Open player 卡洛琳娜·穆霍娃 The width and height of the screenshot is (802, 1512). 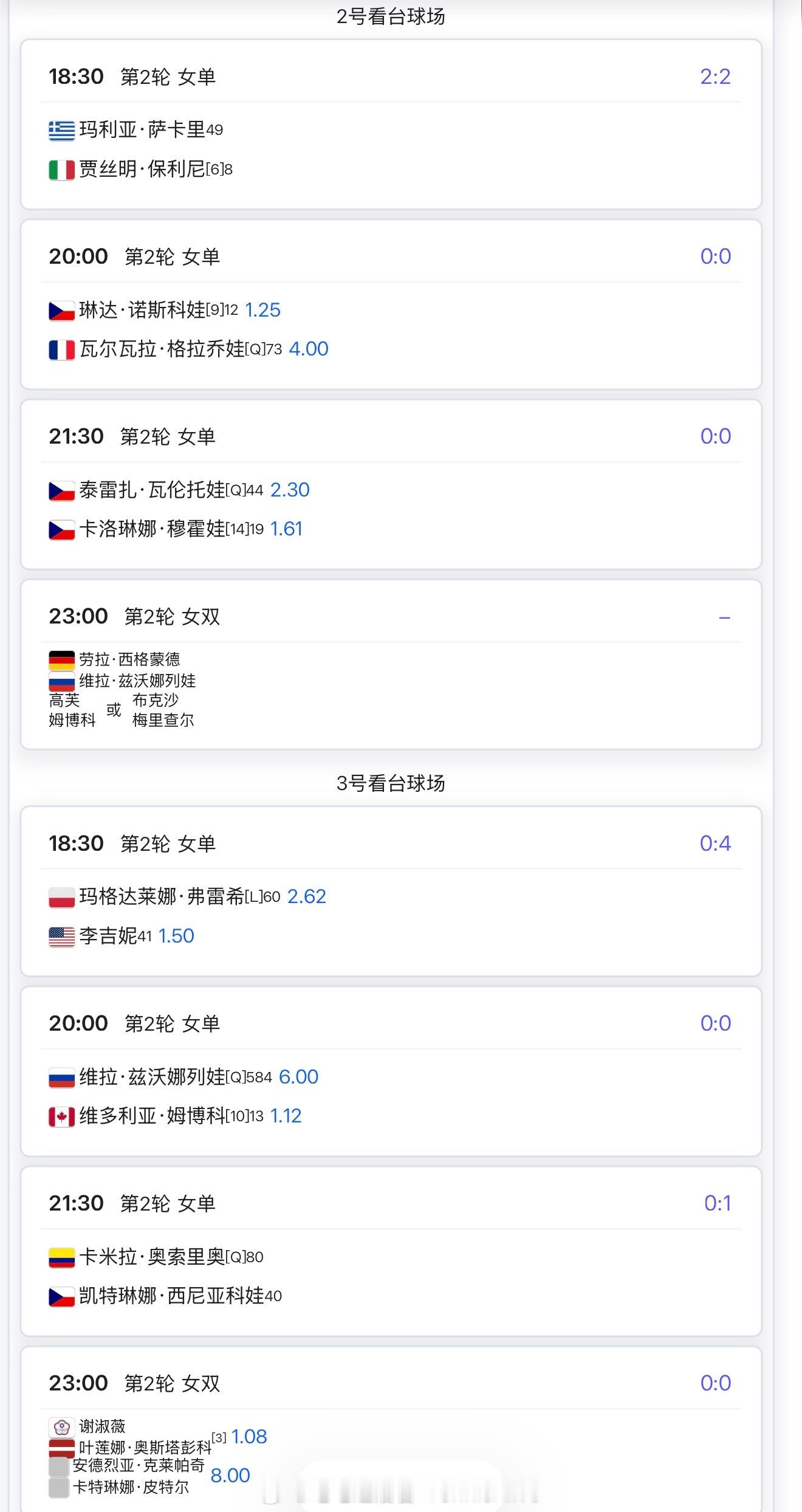point(152,529)
